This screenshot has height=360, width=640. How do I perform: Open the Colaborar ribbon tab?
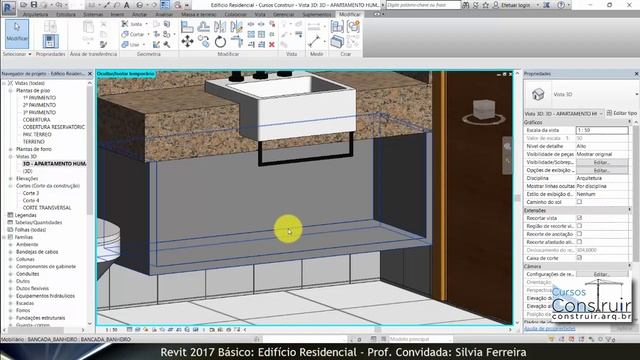click(236, 14)
